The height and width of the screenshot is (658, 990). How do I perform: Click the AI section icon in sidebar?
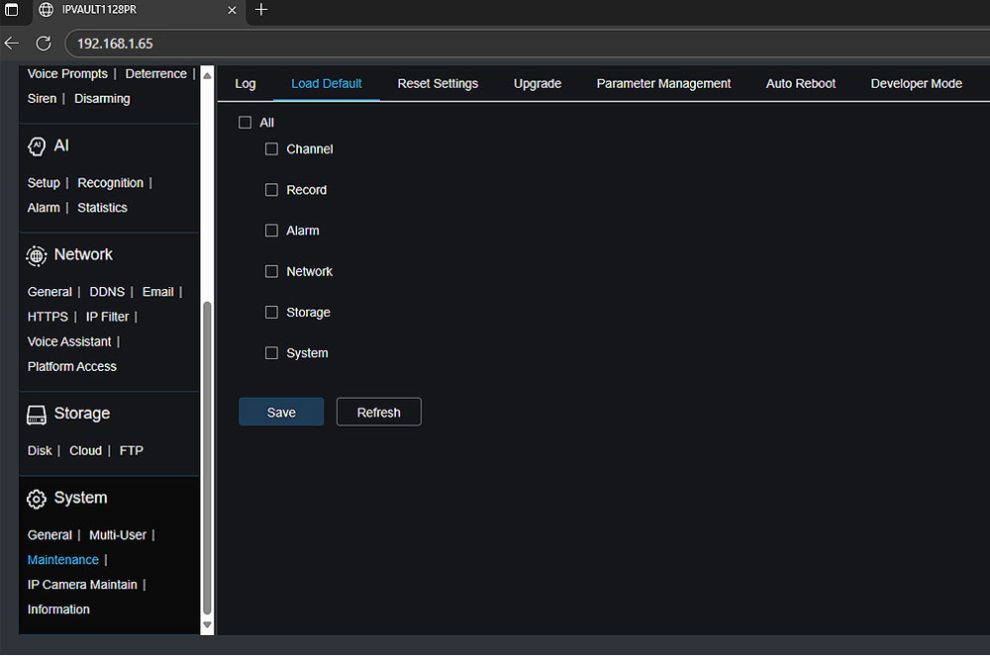click(36, 145)
